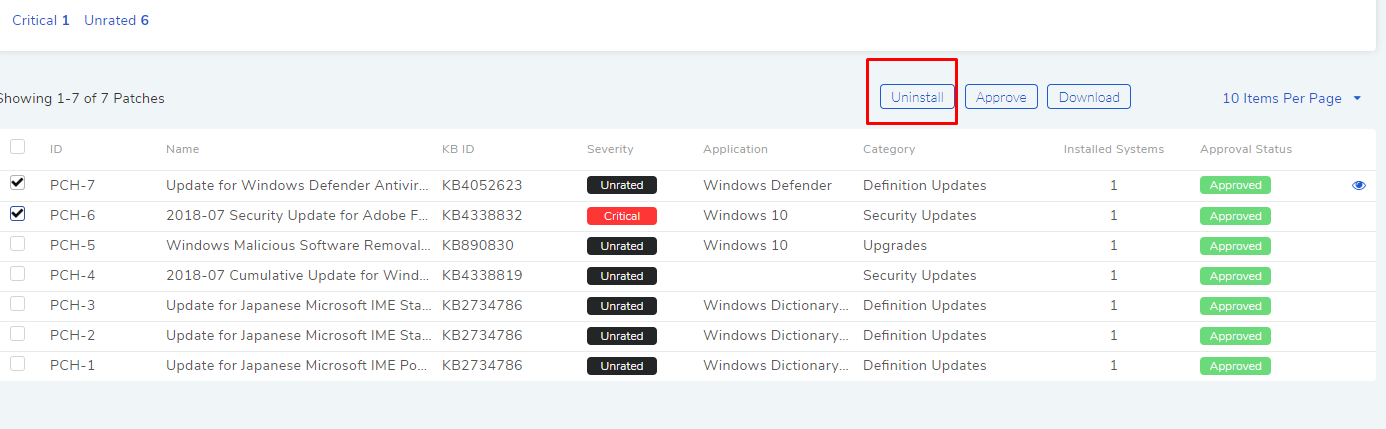
Task: Click the Unrated severity badge for PCH-7
Action: pos(622,186)
